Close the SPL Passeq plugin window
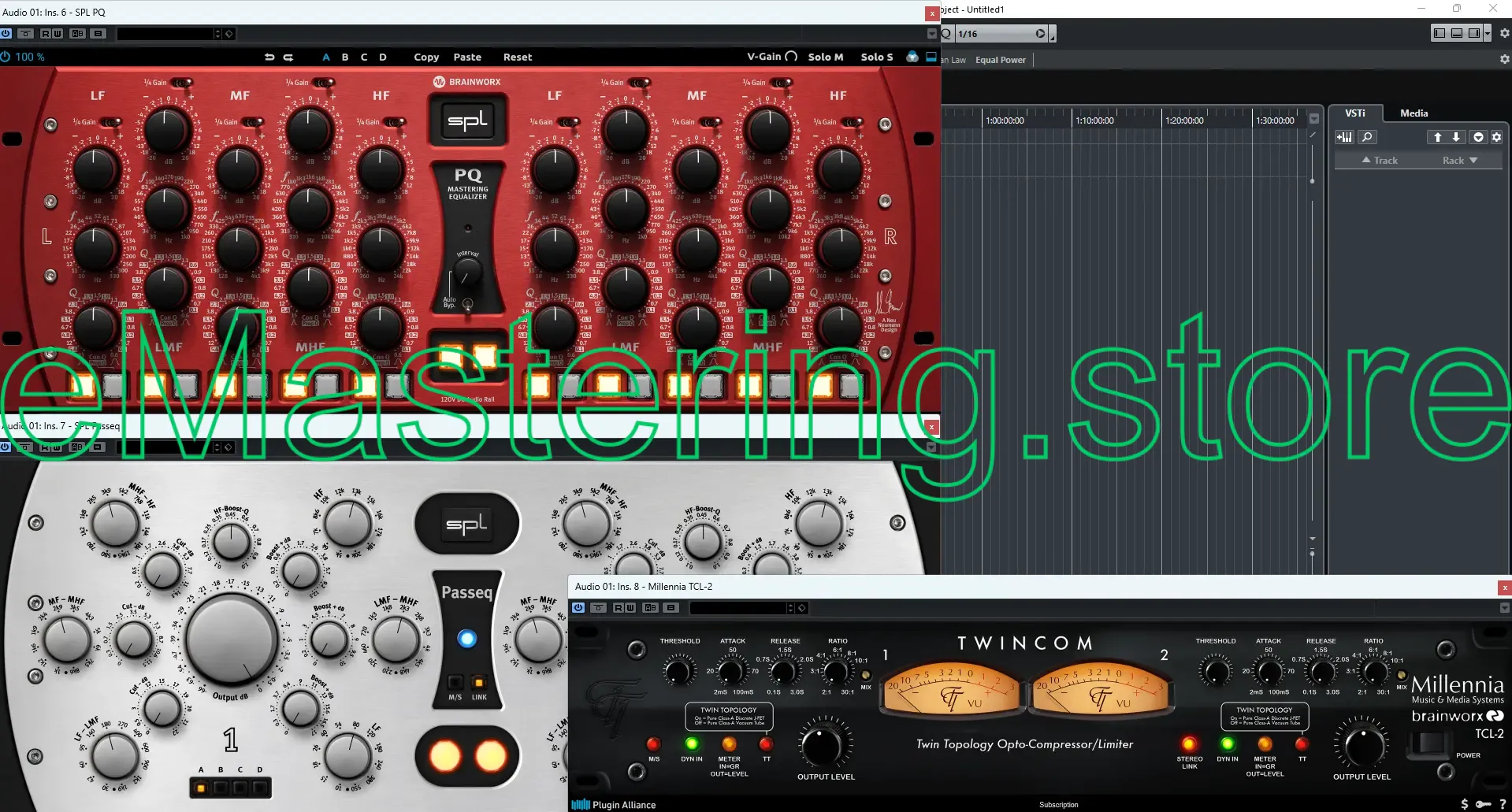The width and height of the screenshot is (1512, 812). point(932,427)
